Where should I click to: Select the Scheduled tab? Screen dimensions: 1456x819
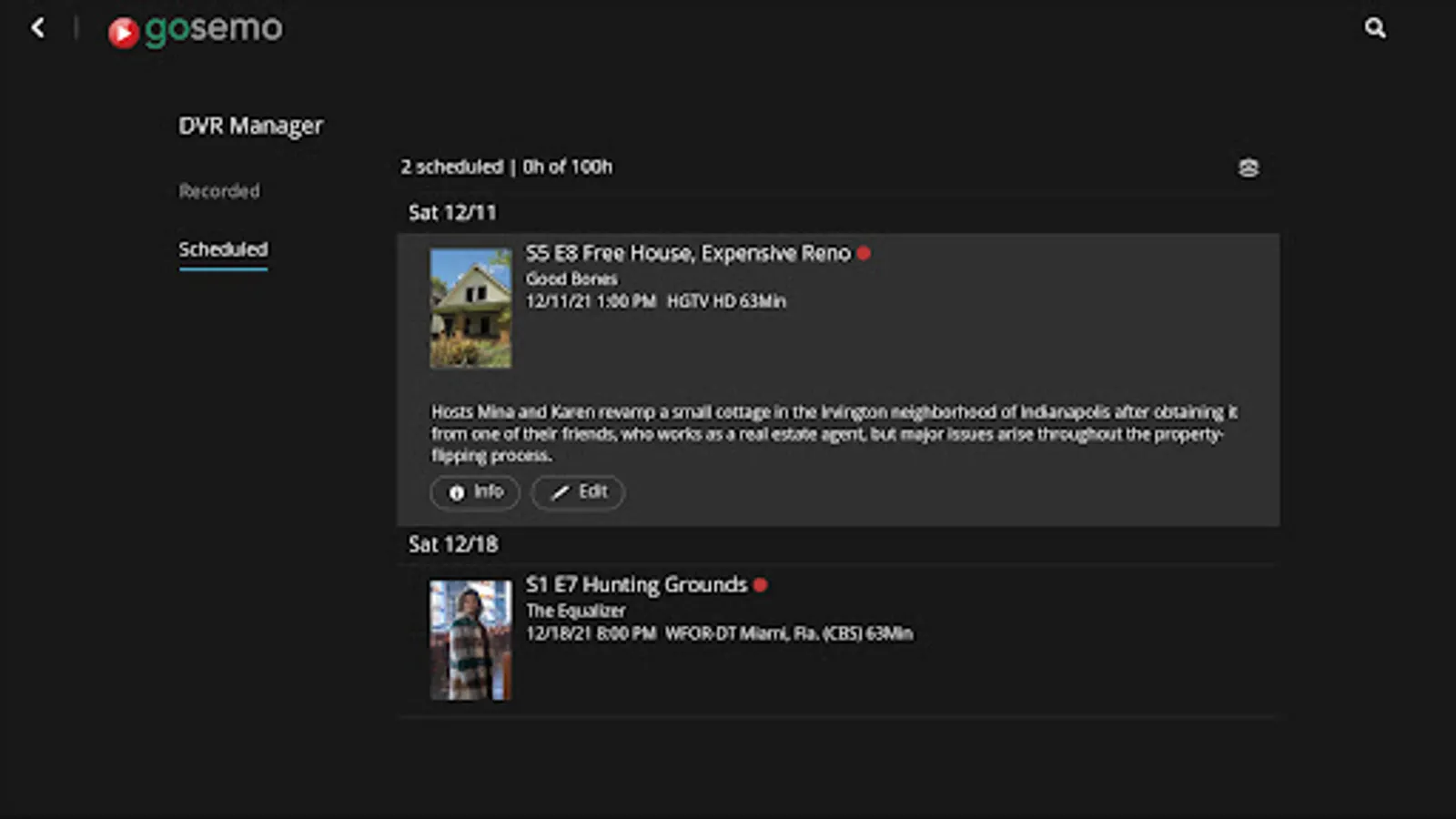pyautogui.click(x=223, y=249)
